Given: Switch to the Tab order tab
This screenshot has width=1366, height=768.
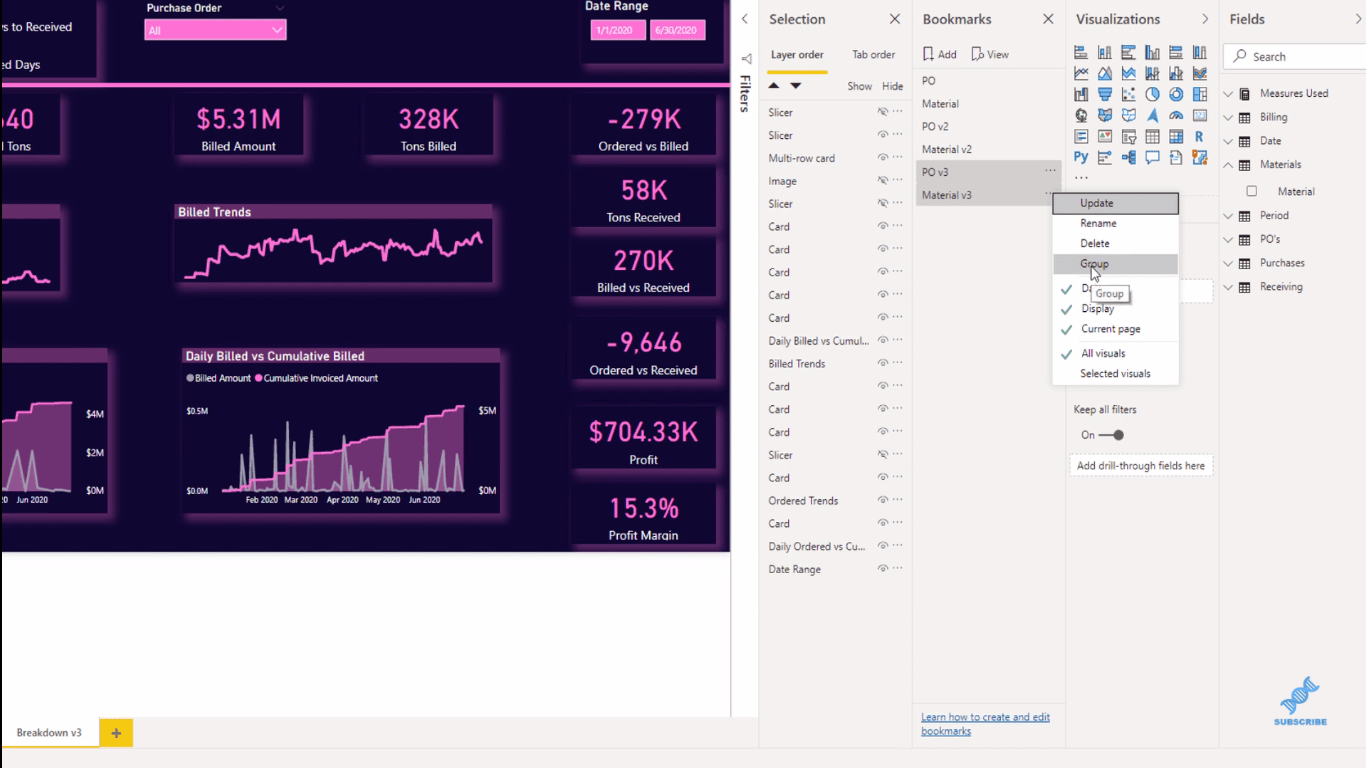Looking at the screenshot, I should (x=873, y=55).
